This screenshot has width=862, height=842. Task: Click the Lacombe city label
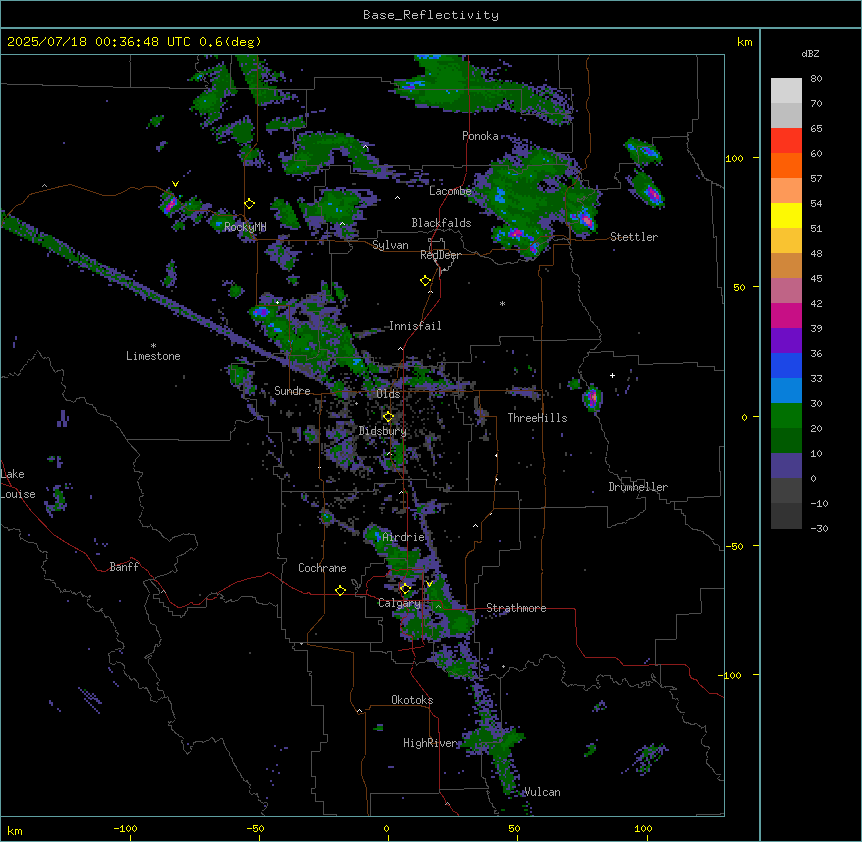[x=450, y=191]
